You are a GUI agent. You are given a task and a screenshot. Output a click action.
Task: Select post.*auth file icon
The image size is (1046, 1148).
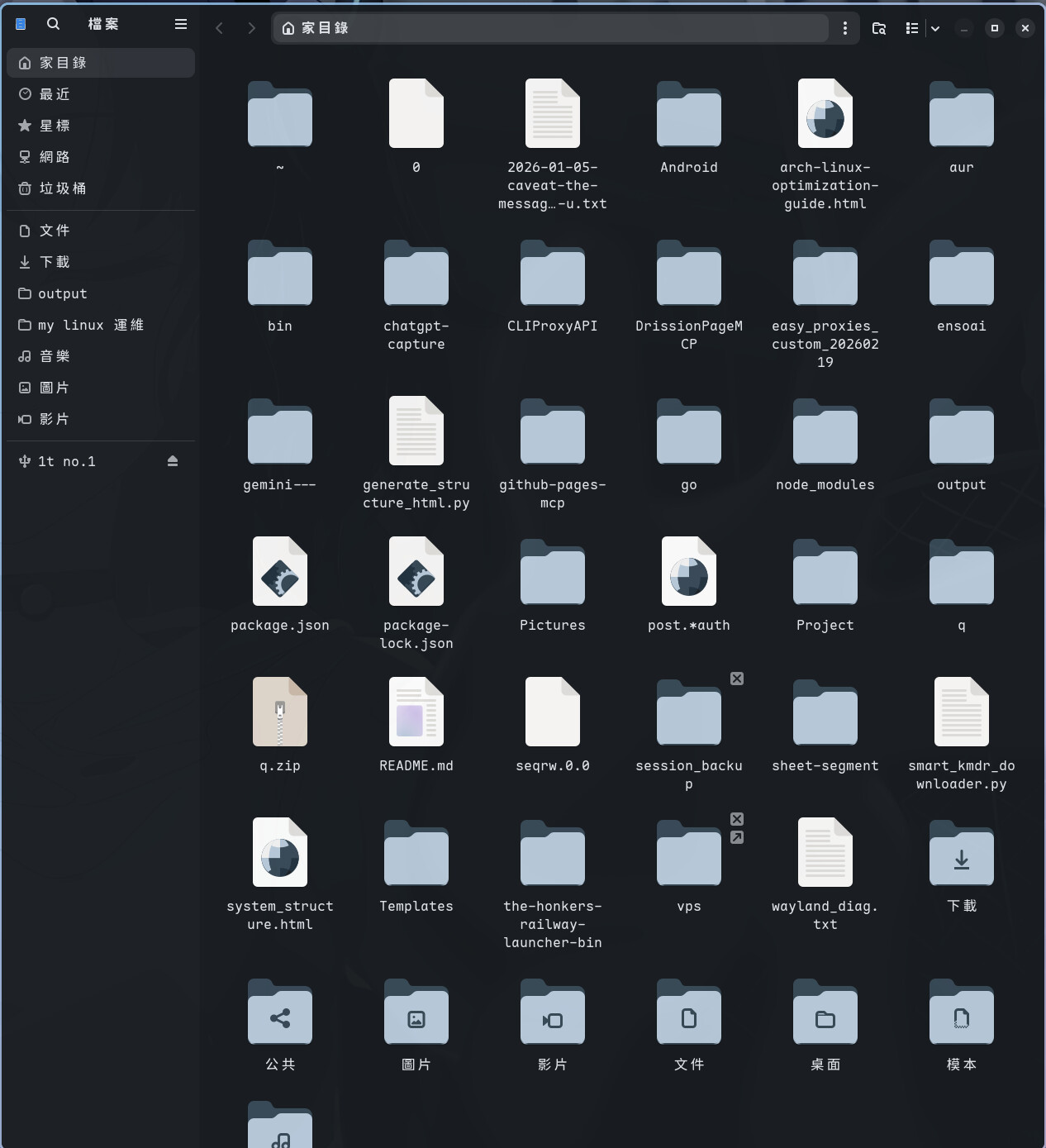(689, 572)
